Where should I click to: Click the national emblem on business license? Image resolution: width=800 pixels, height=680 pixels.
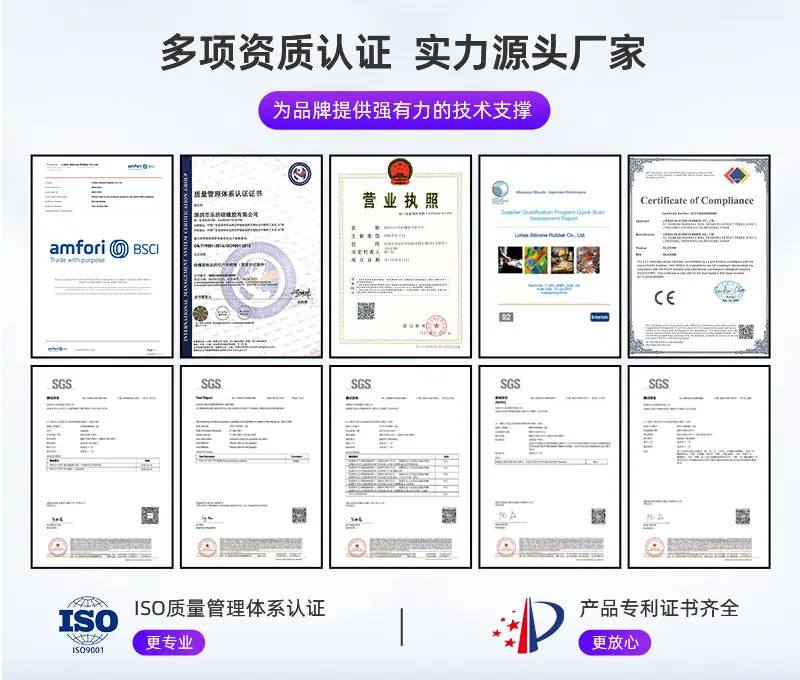click(400, 172)
